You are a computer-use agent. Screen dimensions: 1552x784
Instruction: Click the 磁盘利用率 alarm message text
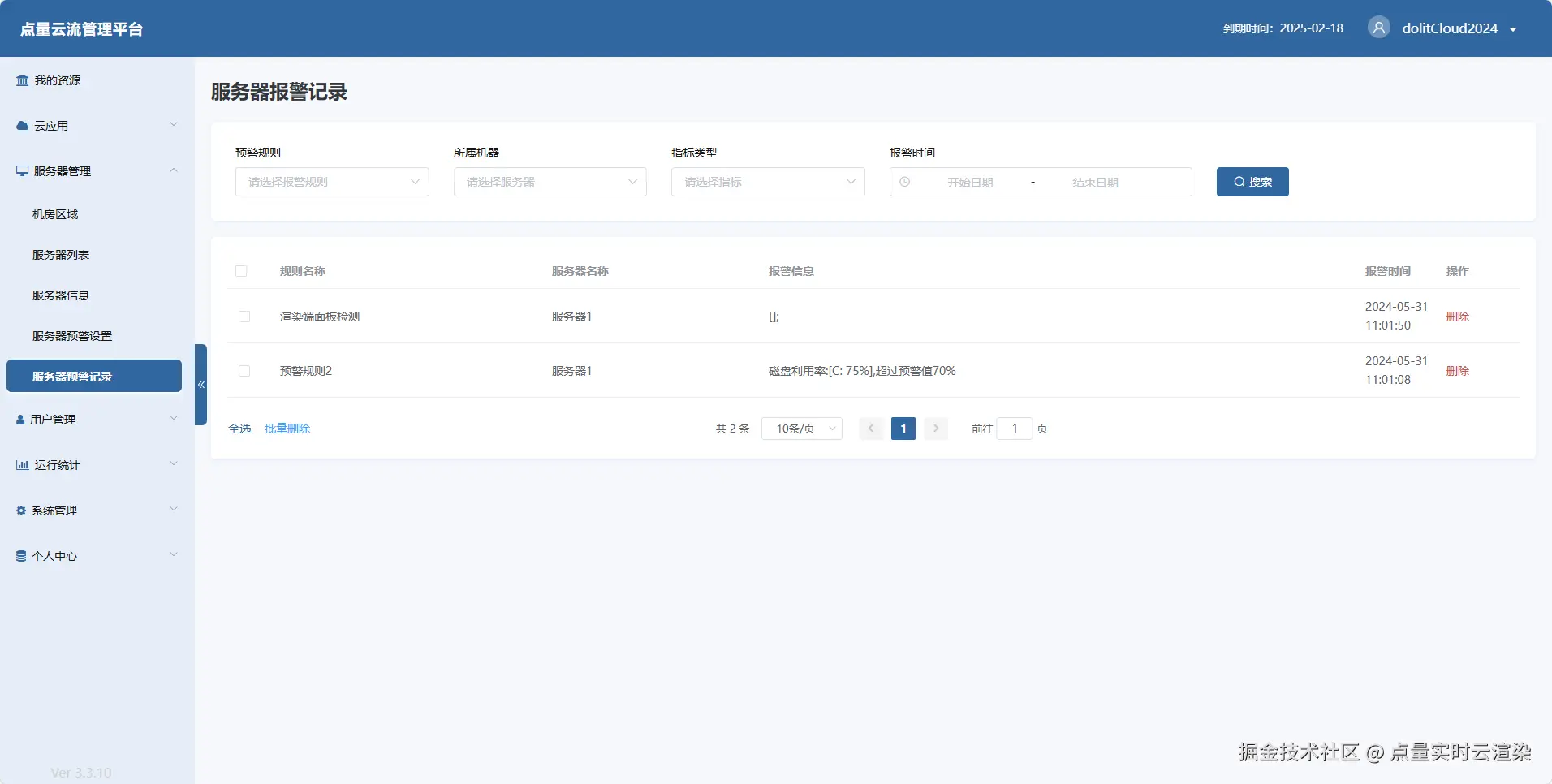[862, 371]
